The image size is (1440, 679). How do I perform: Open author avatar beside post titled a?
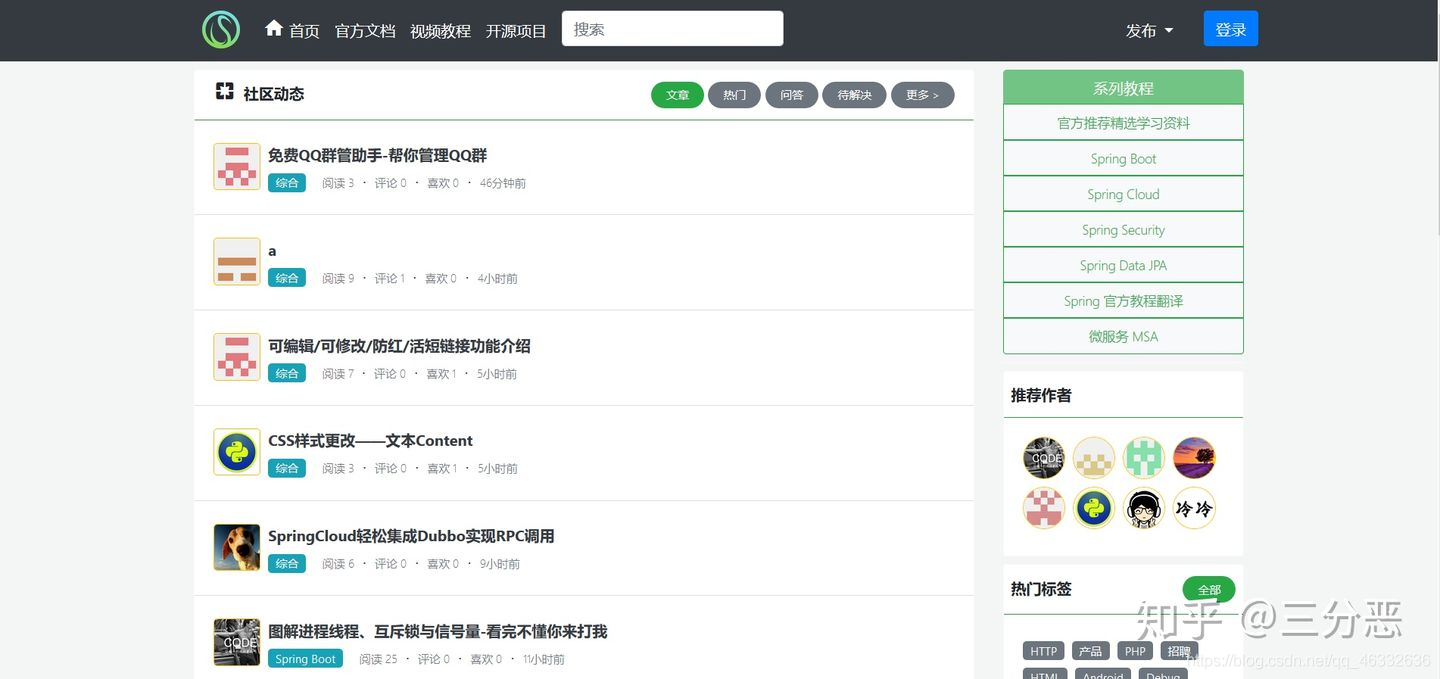(x=237, y=261)
